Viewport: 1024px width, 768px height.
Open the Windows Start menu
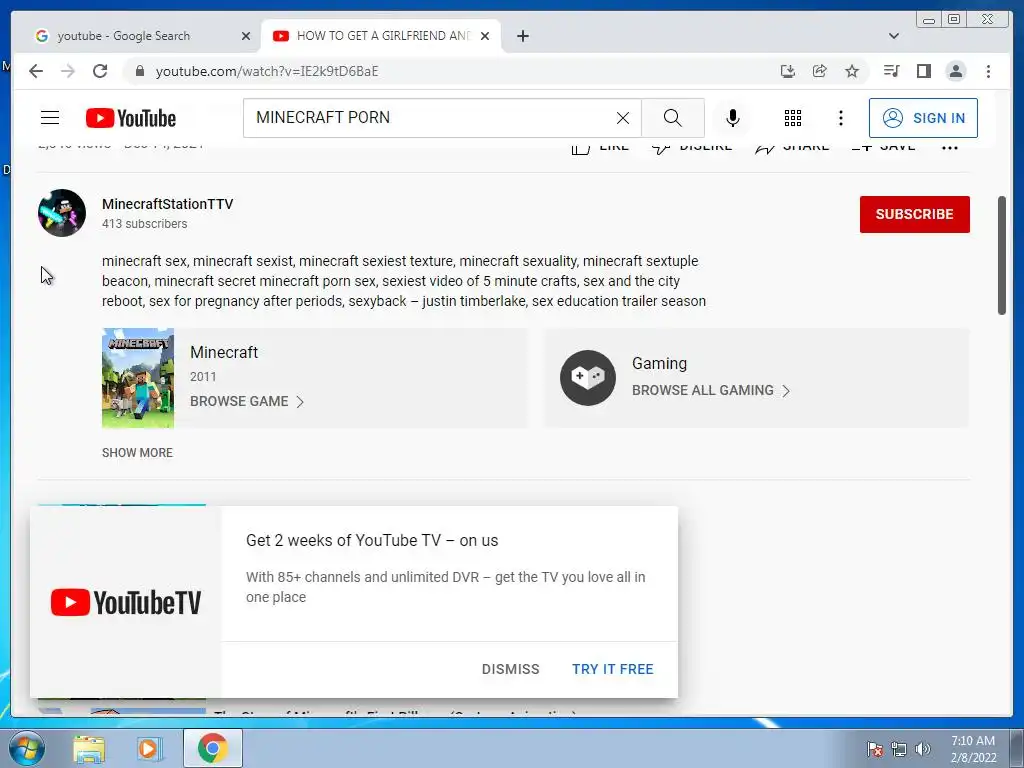[27, 748]
